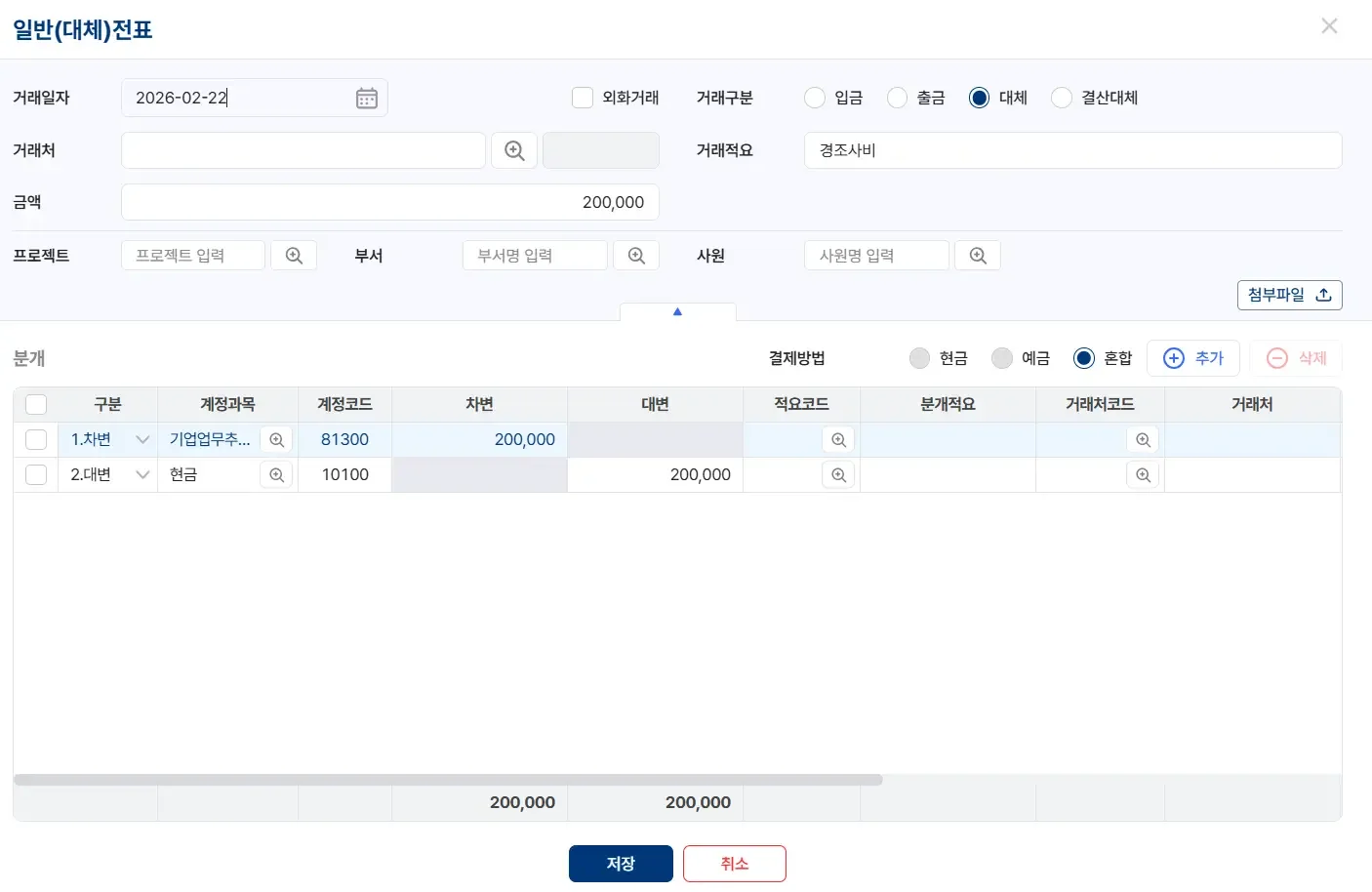The height and width of the screenshot is (892, 1372).
Task: Open the 구분 dropdown on the 1.차변 row
Action: pyautogui.click(x=142, y=439)
